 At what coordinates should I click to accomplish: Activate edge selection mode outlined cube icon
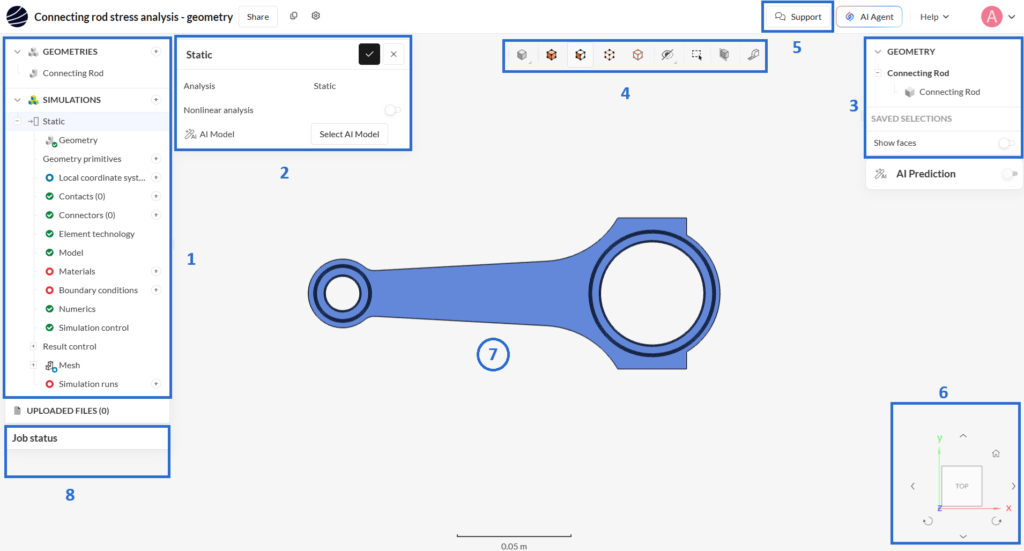(638, 55)
